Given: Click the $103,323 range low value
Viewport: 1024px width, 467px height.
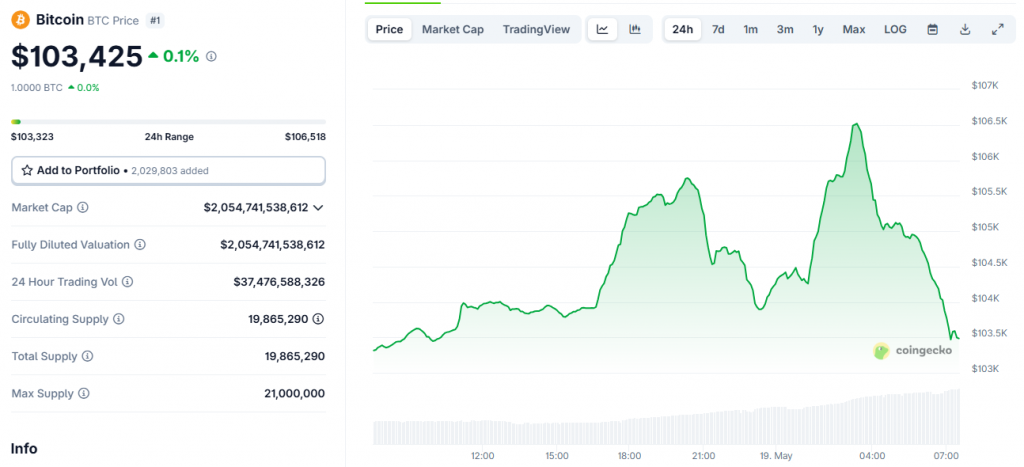Looking at the screenshot, I should 33,137.
